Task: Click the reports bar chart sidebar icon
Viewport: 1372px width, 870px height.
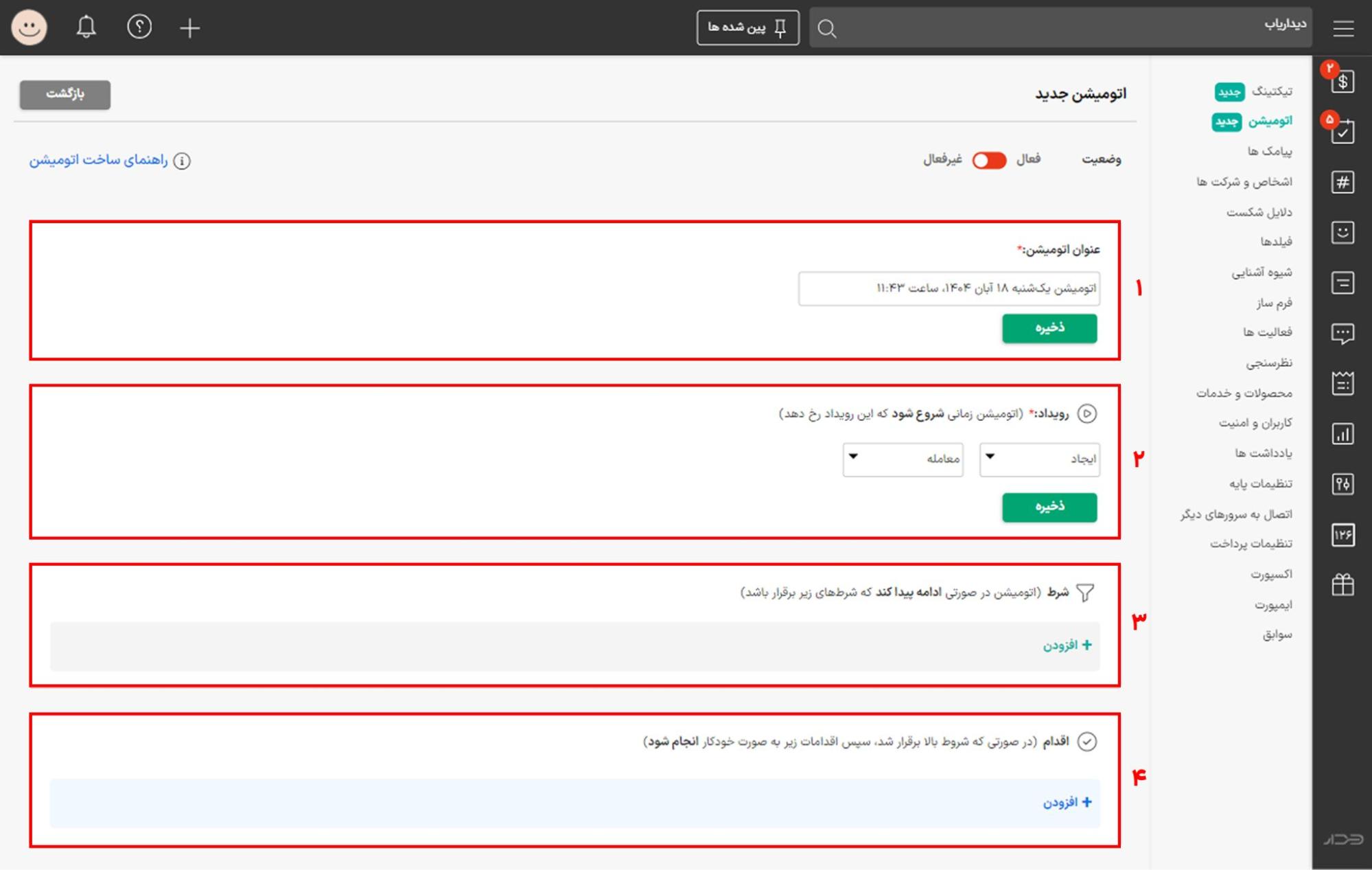Action: [x=1342, y=434]
